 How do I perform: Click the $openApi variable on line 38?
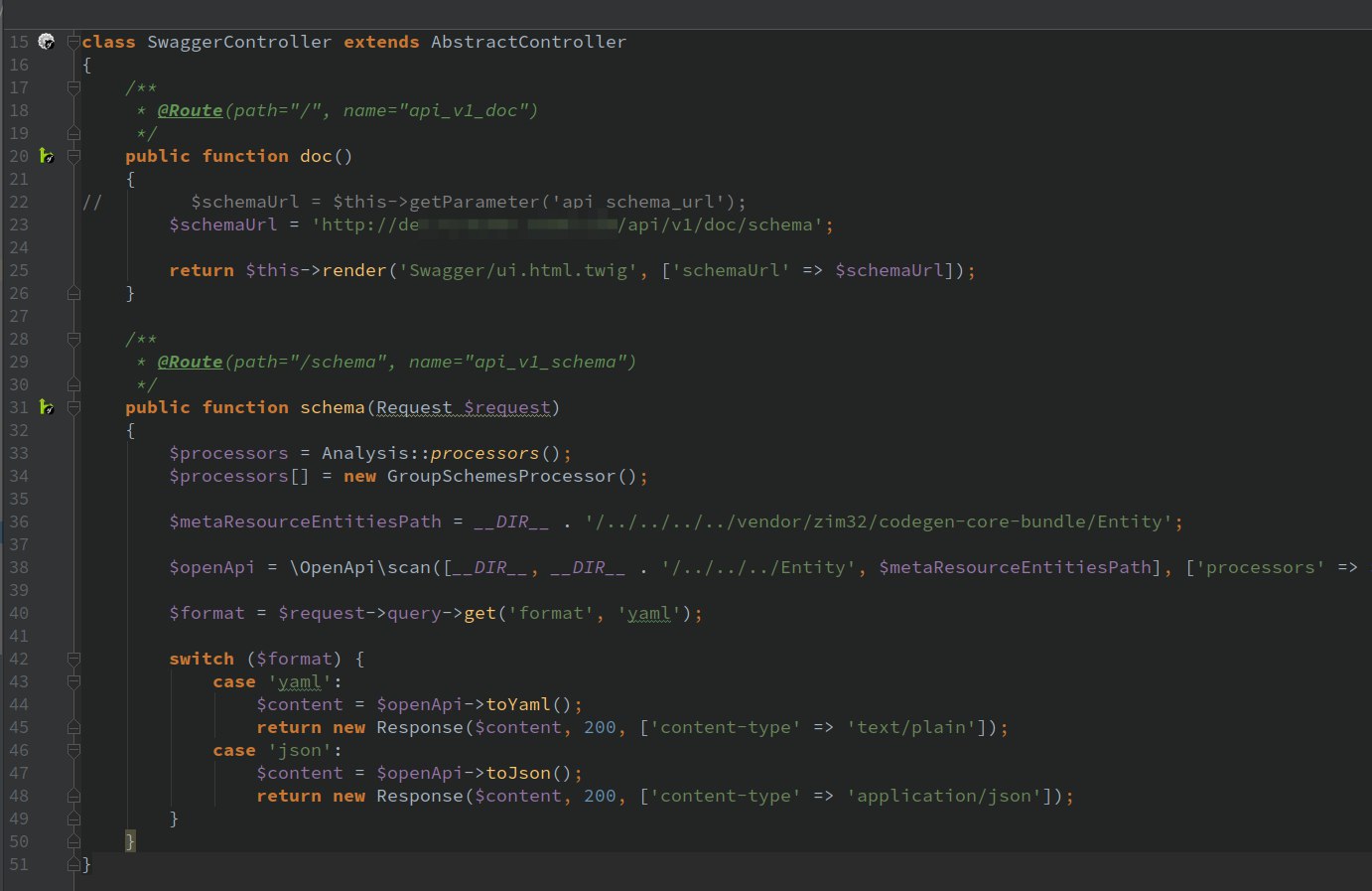211,567
